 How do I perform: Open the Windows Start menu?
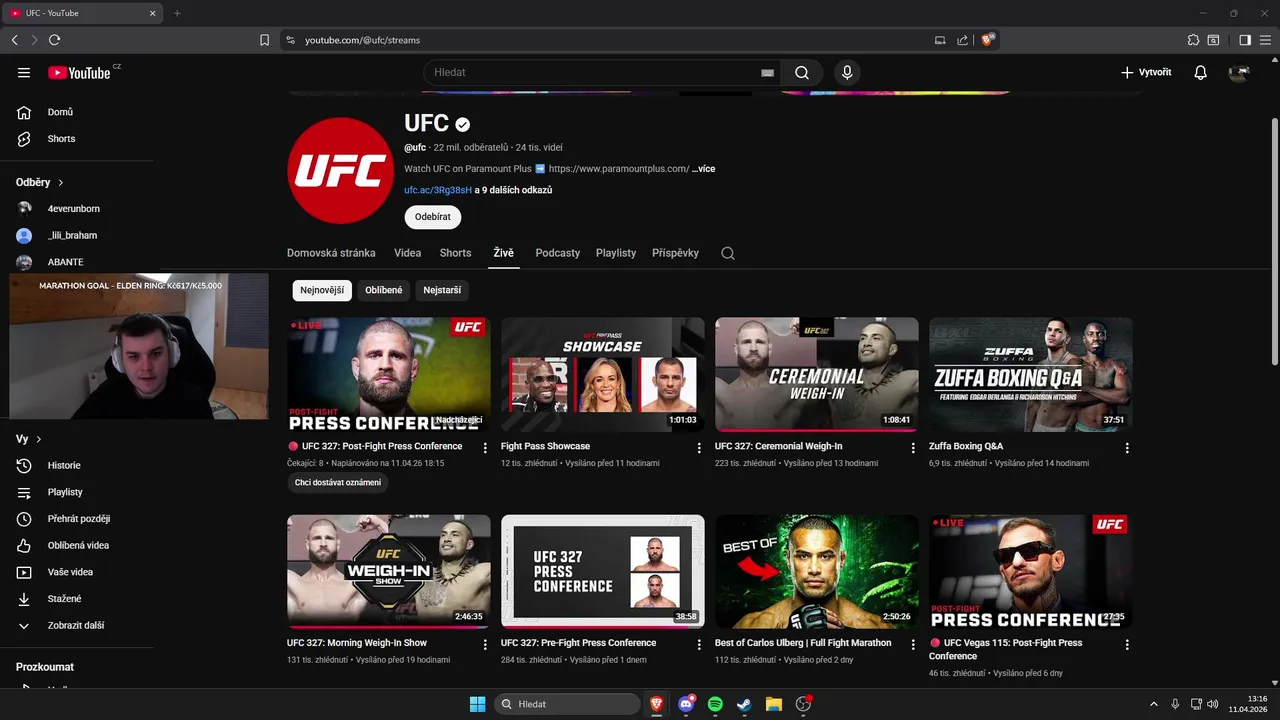click(477, 704)
